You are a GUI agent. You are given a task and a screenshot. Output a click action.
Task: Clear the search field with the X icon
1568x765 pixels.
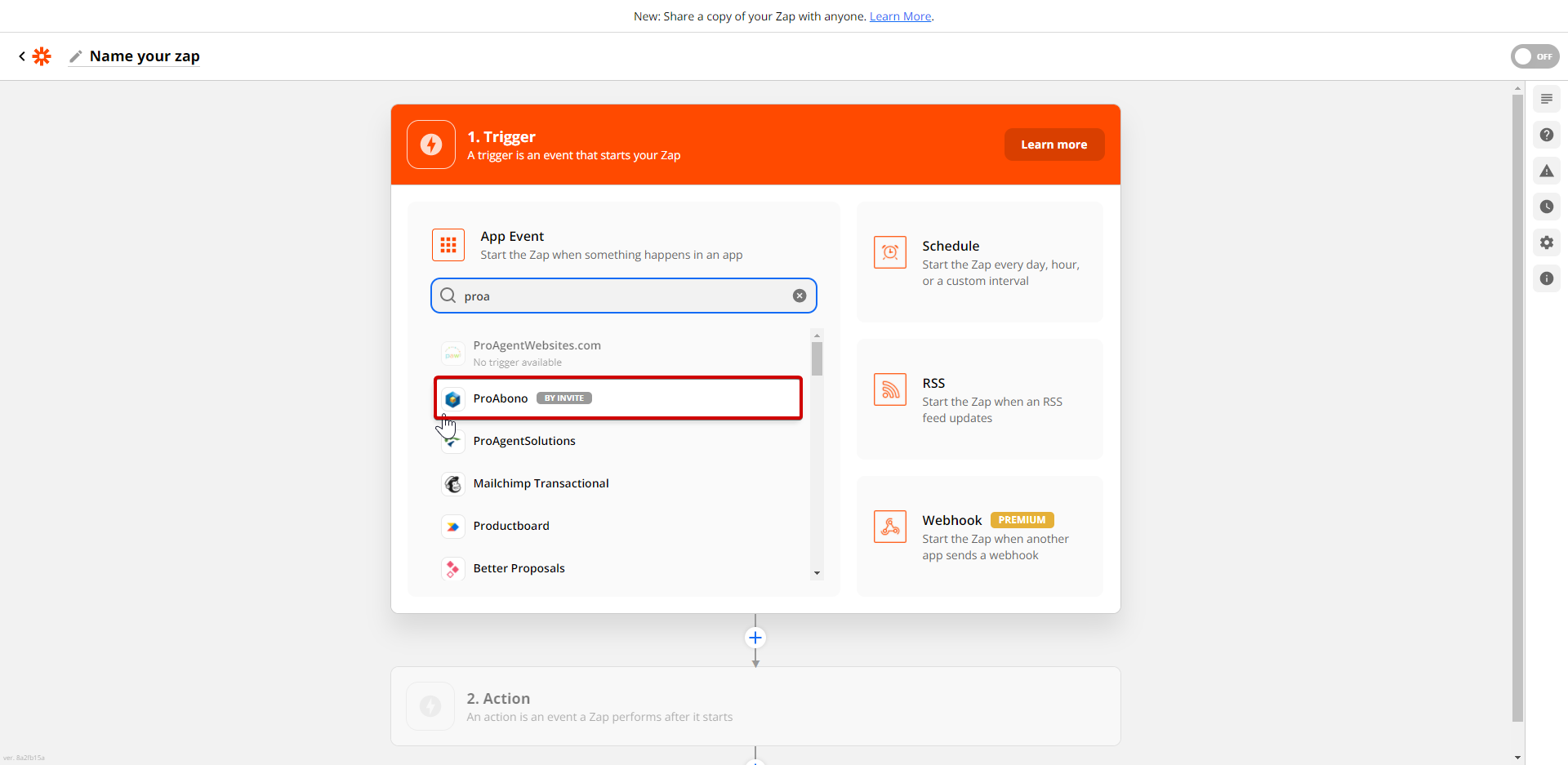pyautogui.click(x=800, y=296)
